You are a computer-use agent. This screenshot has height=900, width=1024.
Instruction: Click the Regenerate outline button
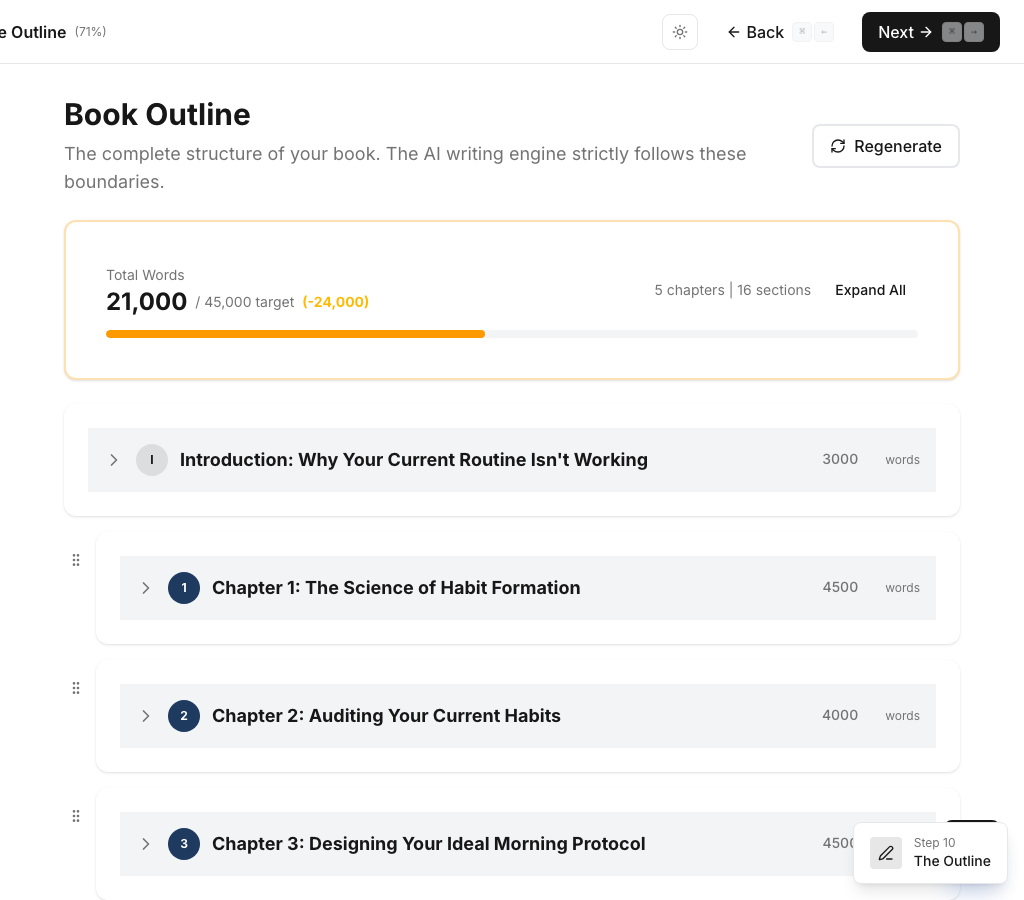[x=885, y=146]
